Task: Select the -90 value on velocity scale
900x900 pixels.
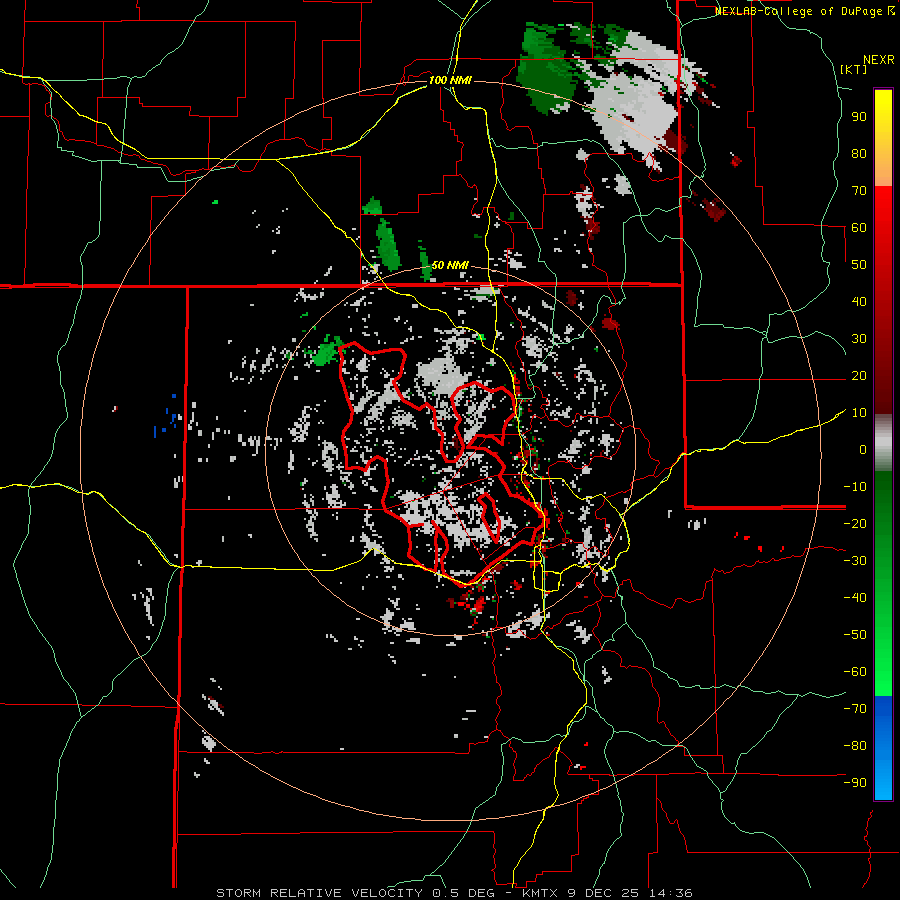Action: coord(855,782)
